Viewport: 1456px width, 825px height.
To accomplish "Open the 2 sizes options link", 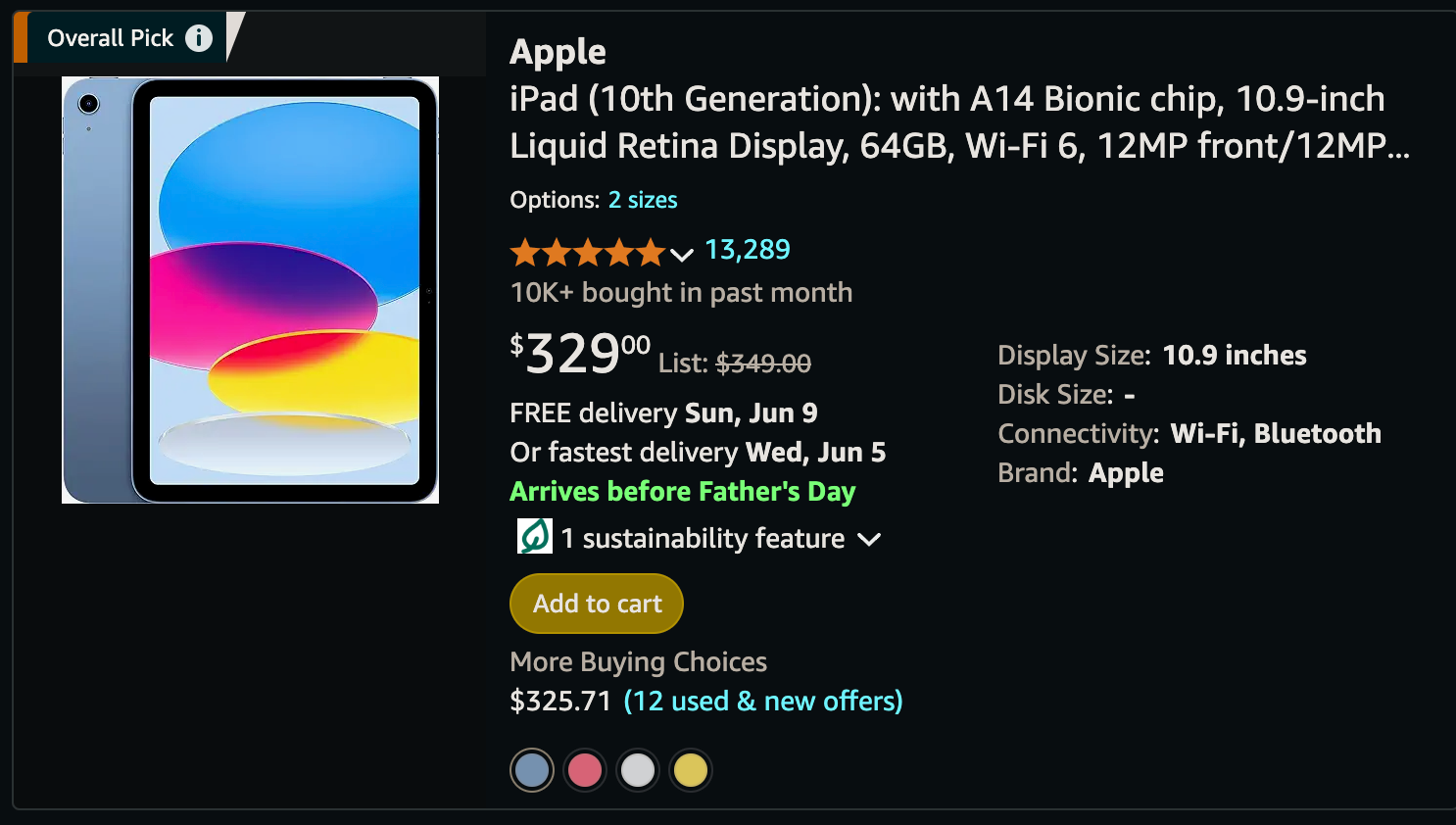I will (x=643, y=199).
